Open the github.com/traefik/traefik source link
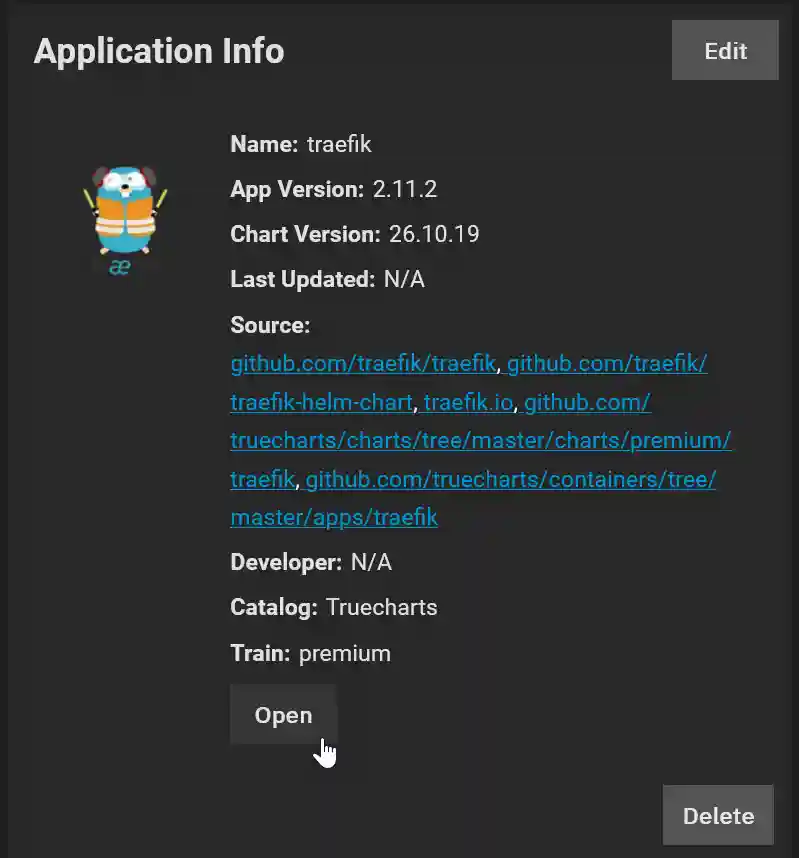 tap(362, 363)
